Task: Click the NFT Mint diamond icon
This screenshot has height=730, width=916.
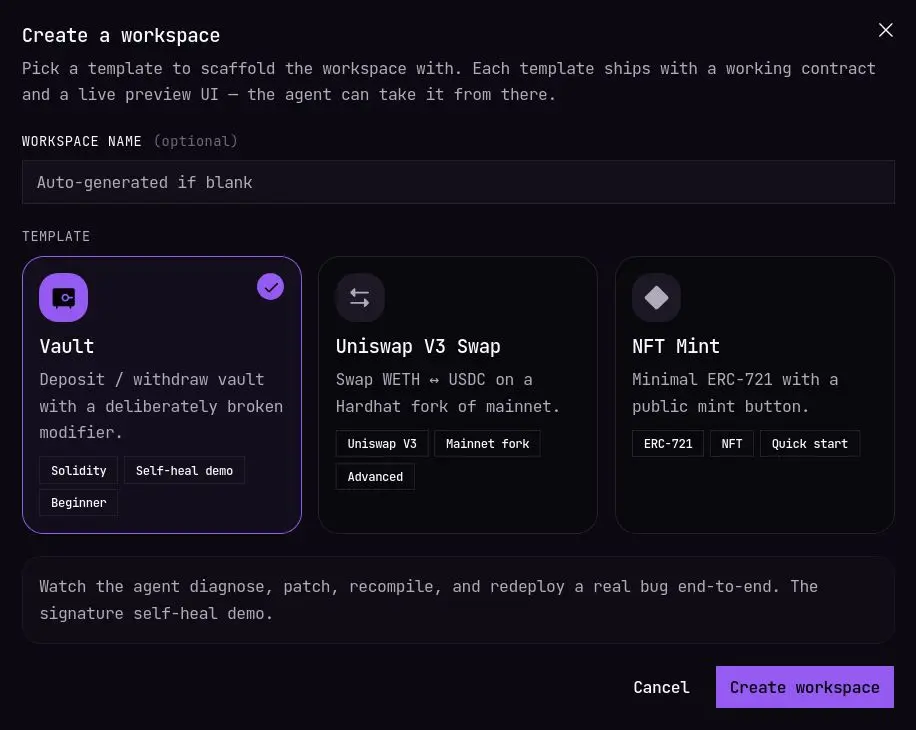Action: (x=656, y=297)
